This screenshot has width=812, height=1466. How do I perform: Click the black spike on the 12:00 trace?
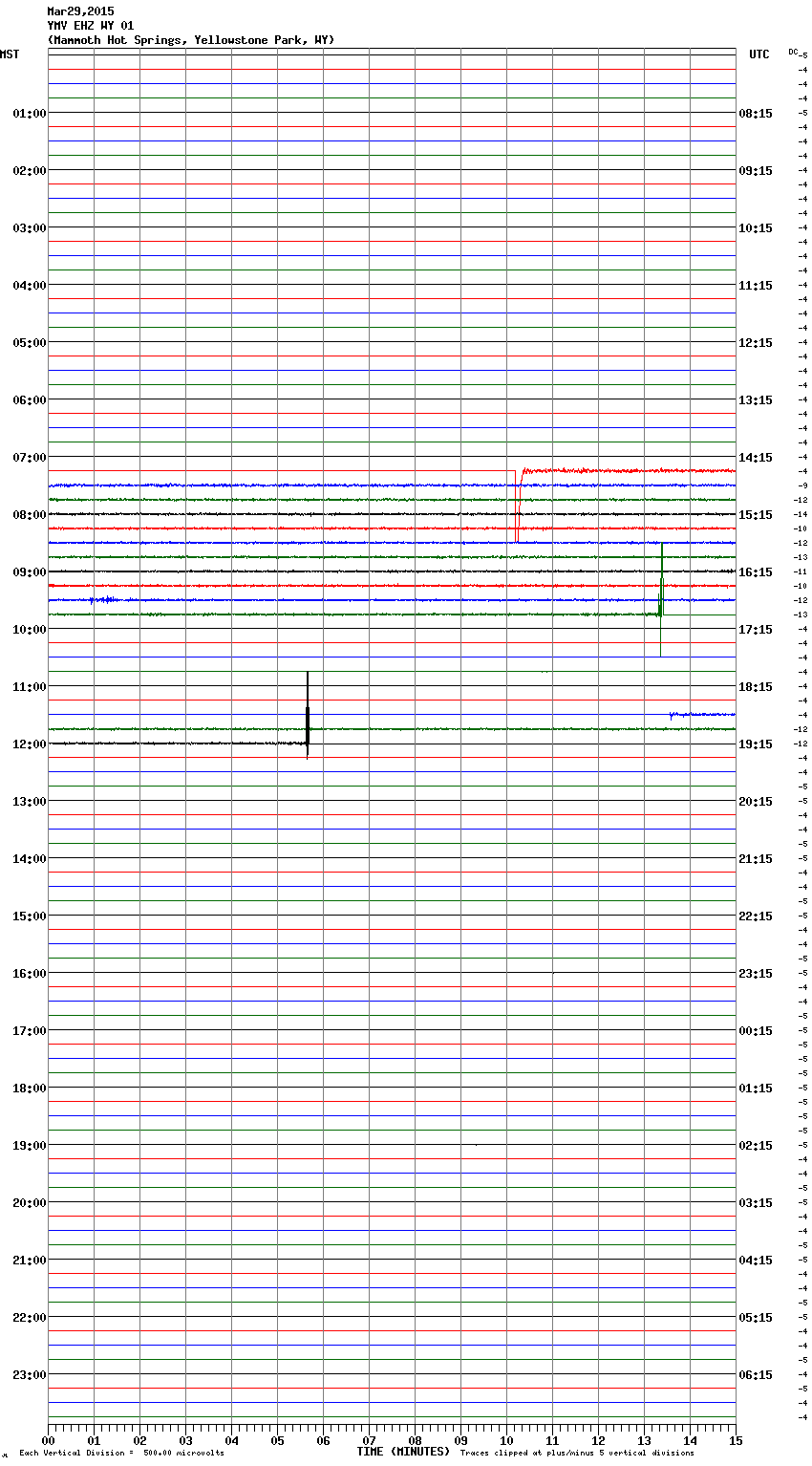308,715
